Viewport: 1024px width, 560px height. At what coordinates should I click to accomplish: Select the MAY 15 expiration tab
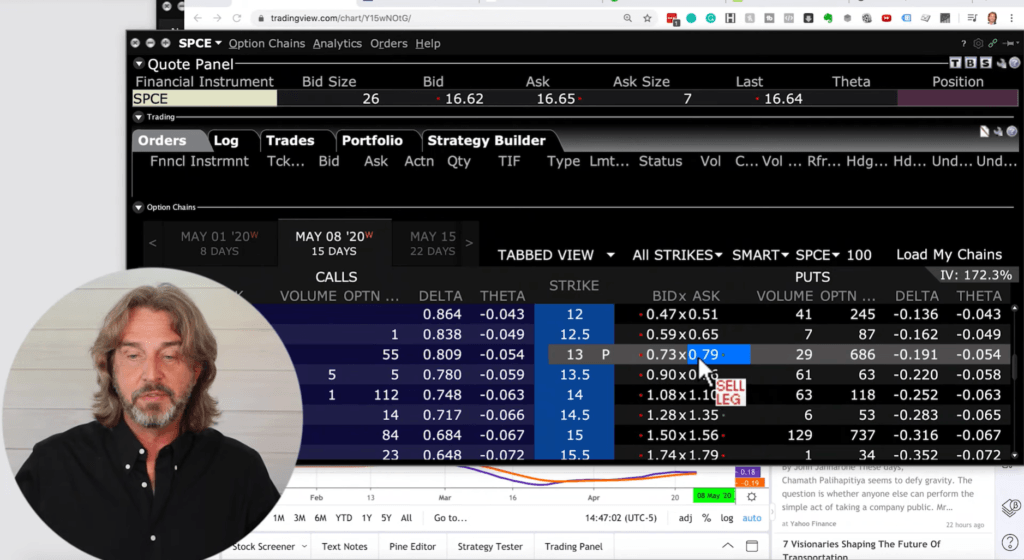pos(432,243)
